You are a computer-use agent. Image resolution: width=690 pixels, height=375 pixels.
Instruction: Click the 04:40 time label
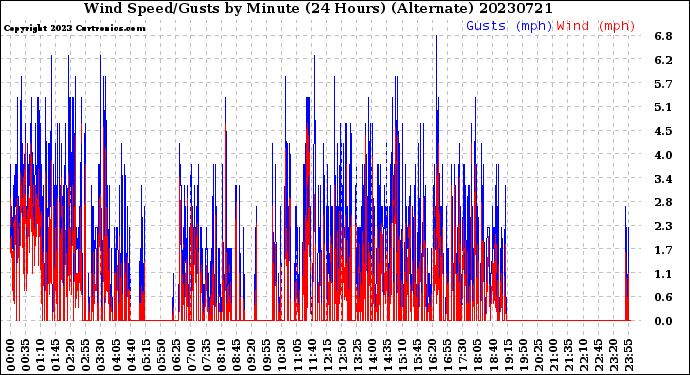tap(131, 355)
